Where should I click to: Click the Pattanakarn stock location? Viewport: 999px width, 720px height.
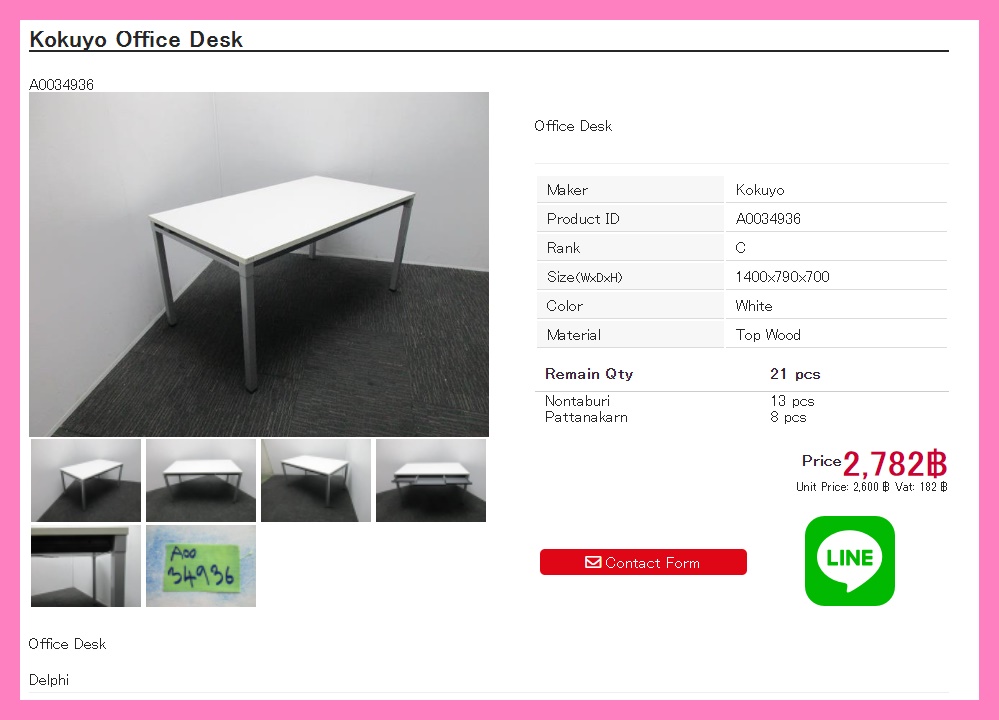pyautogui.click(x=586, y=417)
